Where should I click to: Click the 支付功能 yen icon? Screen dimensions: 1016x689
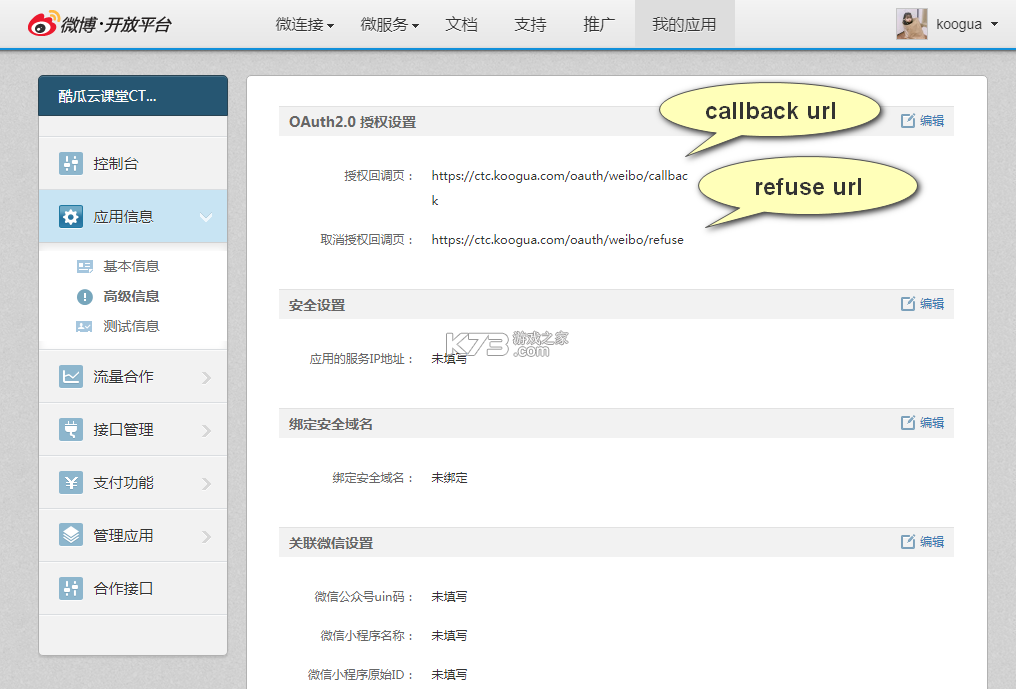(x=71, y=482)
